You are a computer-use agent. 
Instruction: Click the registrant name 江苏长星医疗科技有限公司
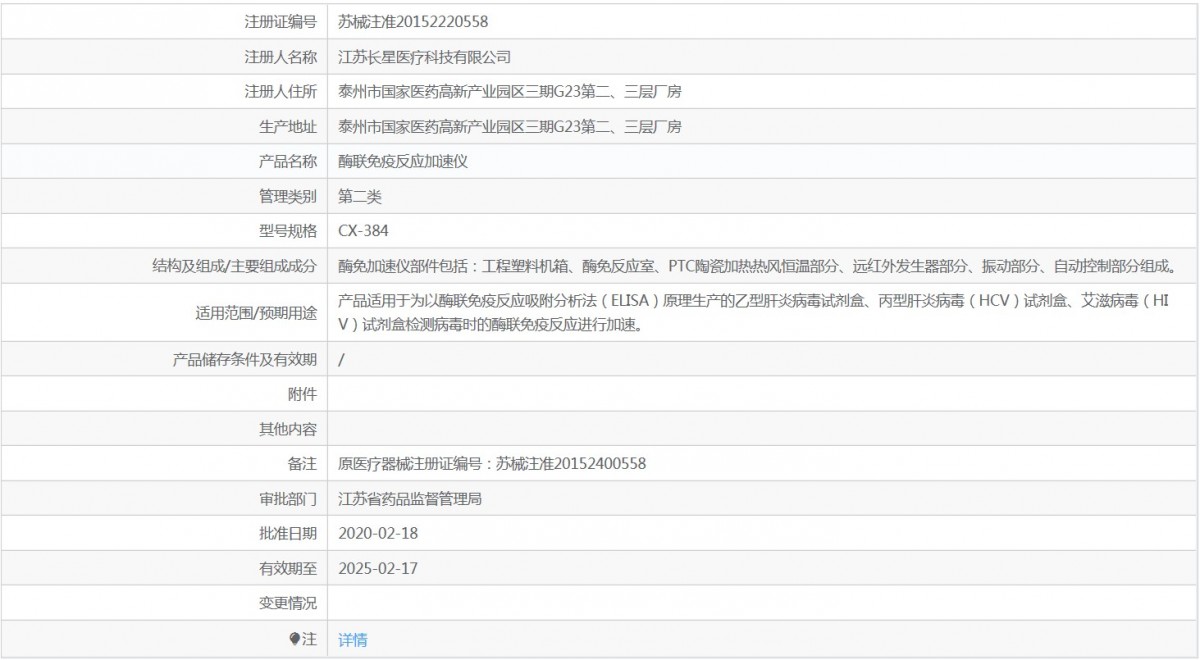[425, 57]
